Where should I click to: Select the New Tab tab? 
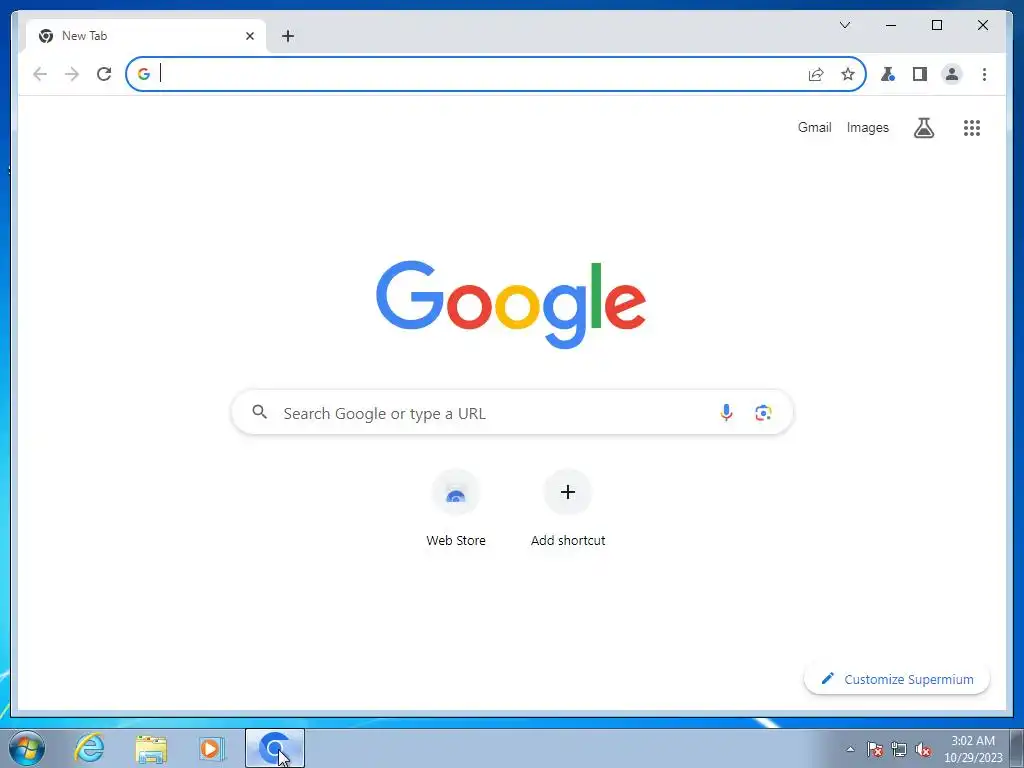145,36
